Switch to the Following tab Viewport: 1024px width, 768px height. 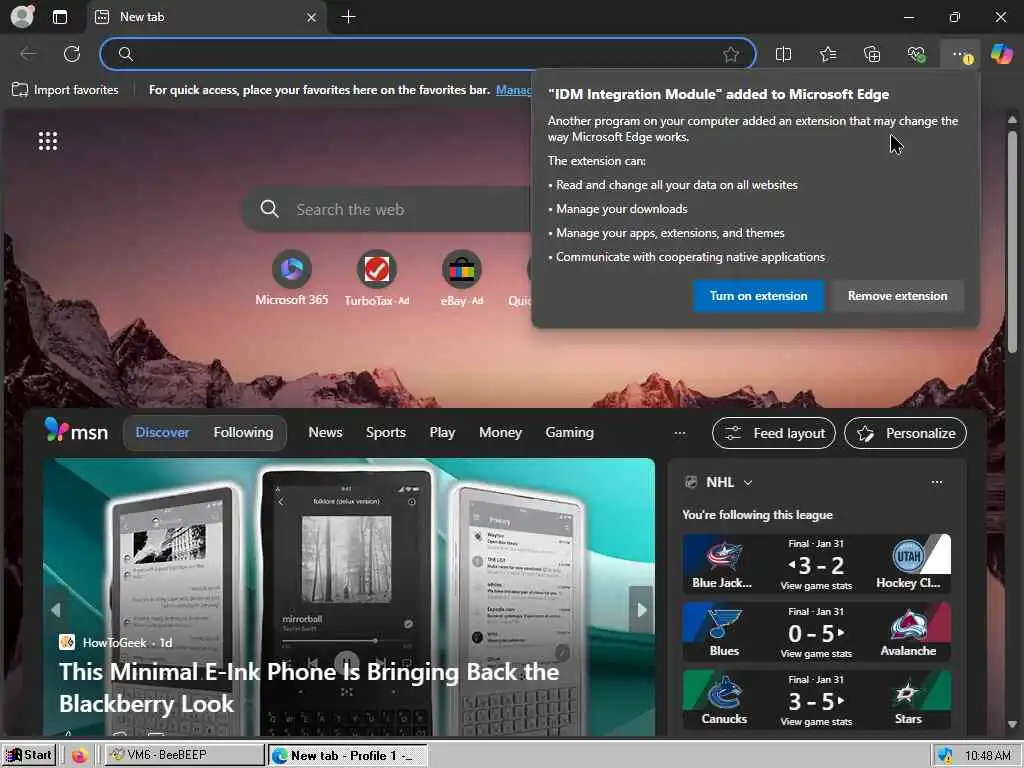click(x=243, y=432)
